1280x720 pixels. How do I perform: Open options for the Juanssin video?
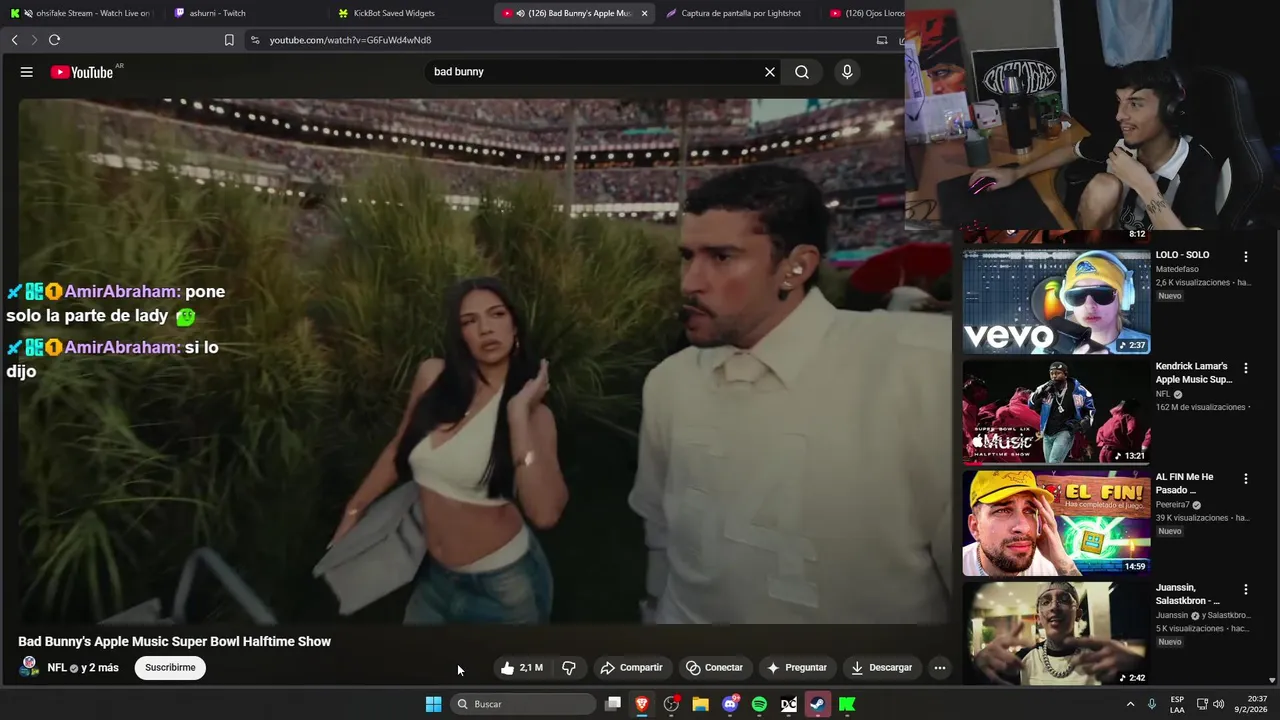(x=1246, y=590)
